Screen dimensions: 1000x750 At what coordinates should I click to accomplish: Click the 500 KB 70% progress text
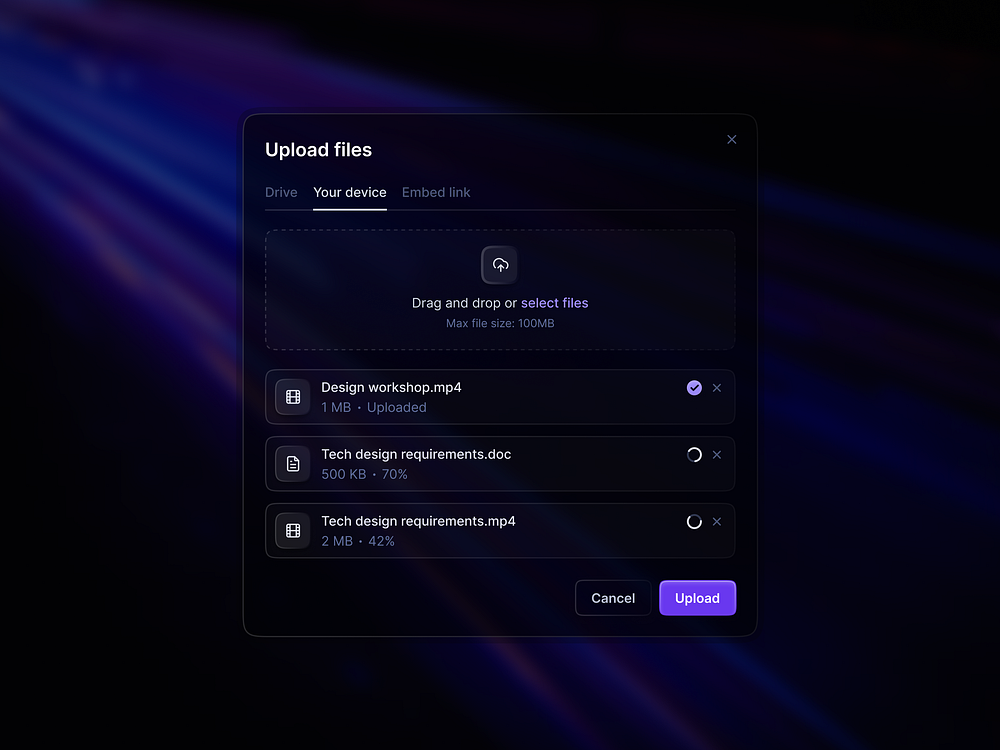click(x=364, y=474)
